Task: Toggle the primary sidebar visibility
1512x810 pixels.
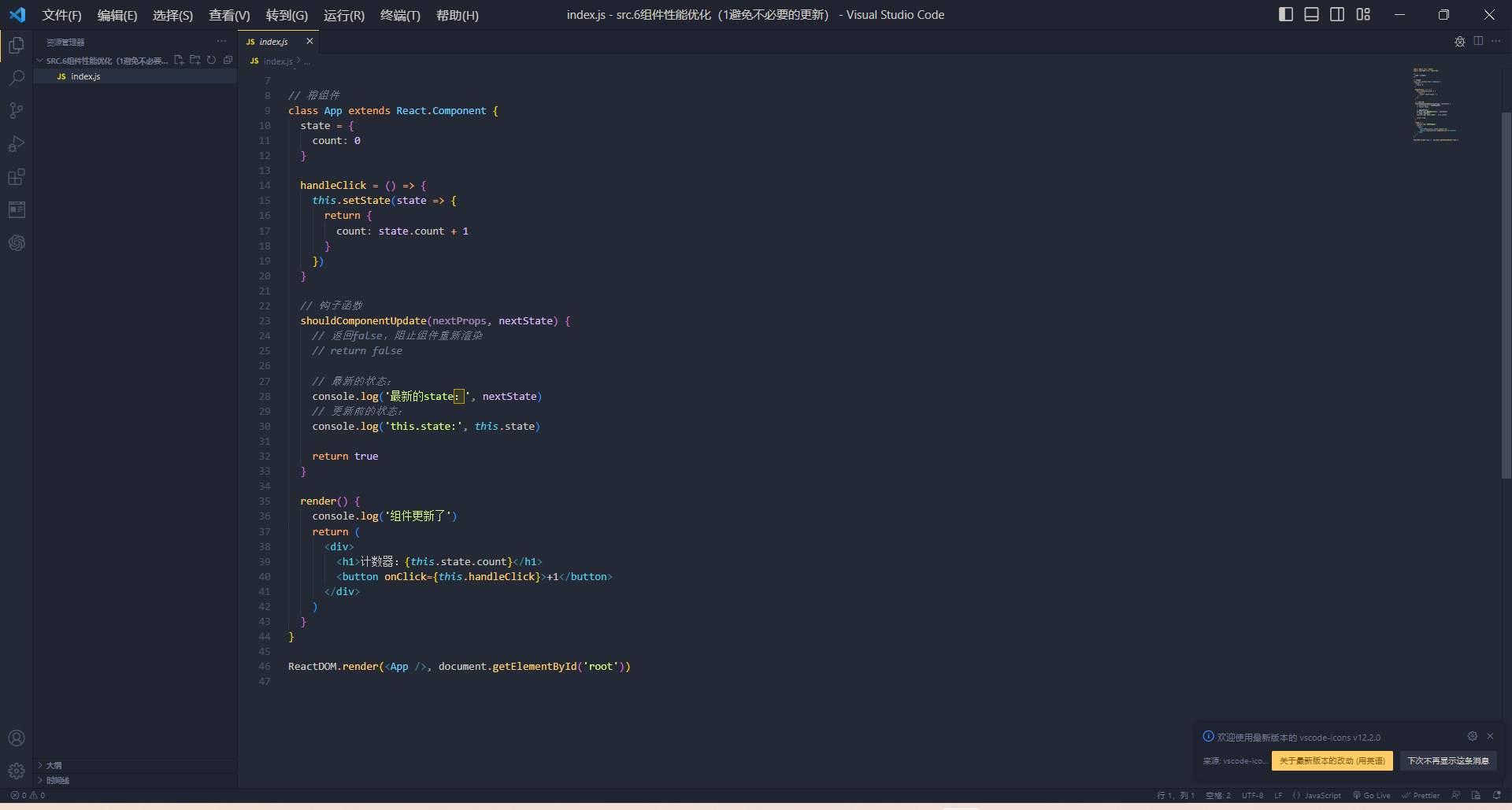Action: pos(1285,14)
